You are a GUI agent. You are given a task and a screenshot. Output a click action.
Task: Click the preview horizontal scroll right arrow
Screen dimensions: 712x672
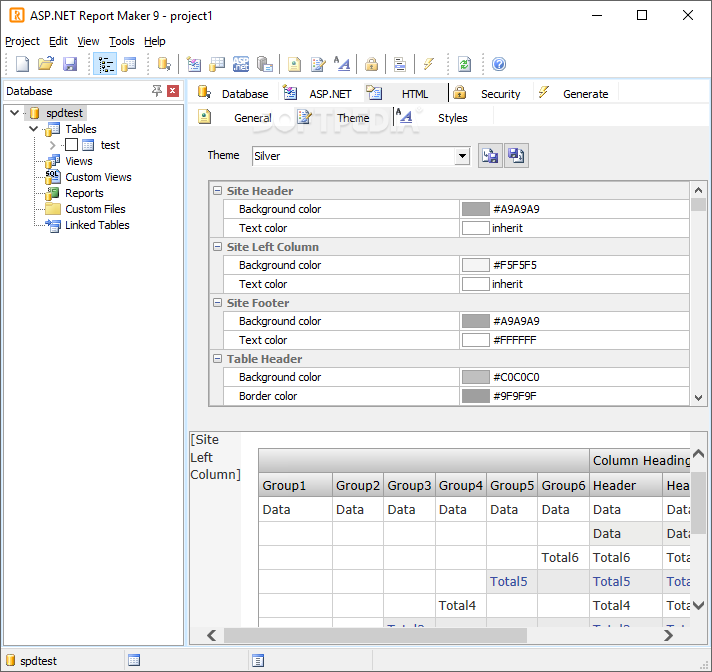click(x=668, y=635)
